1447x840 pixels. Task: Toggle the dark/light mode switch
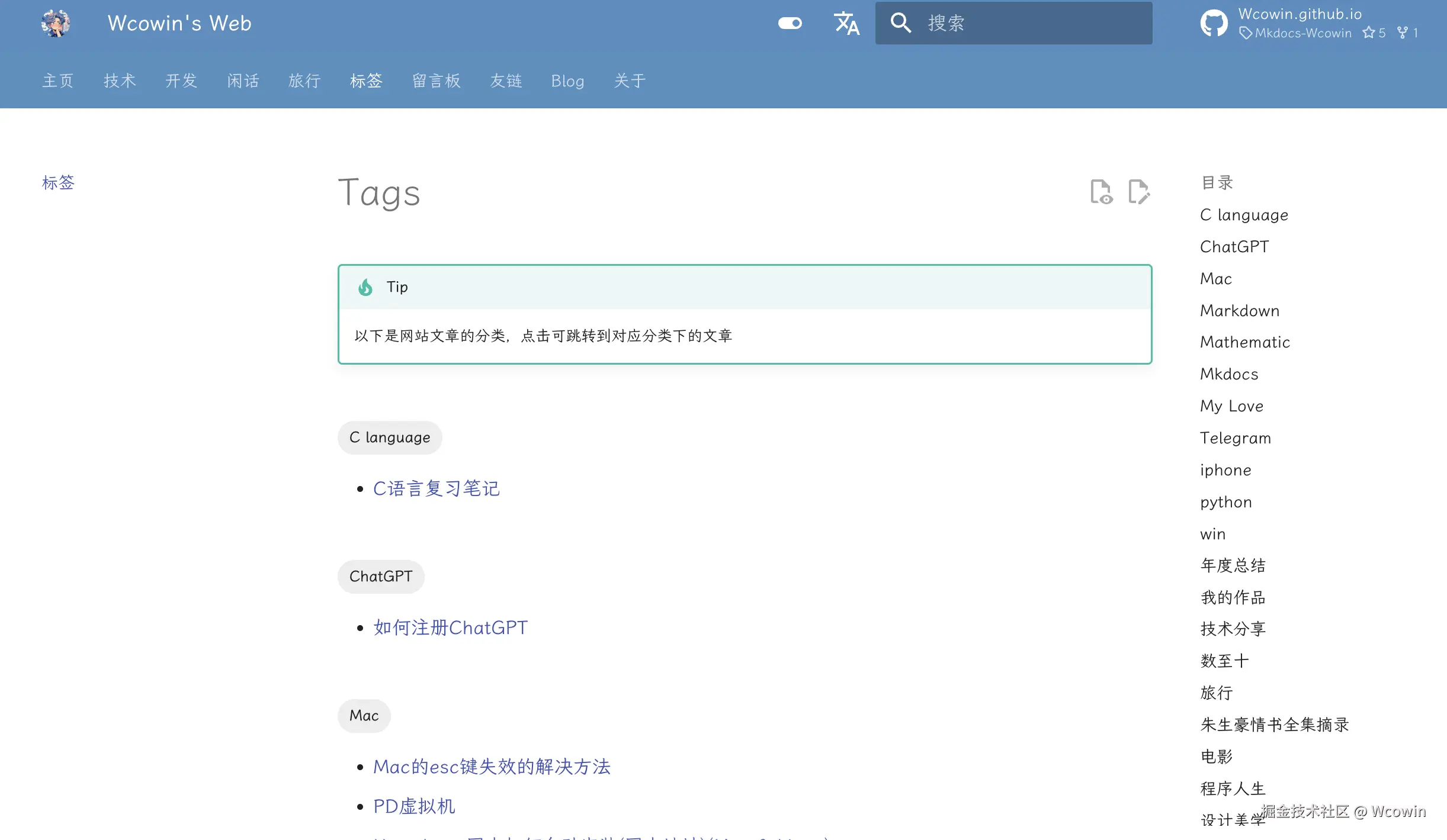click(x=790, y=23)
